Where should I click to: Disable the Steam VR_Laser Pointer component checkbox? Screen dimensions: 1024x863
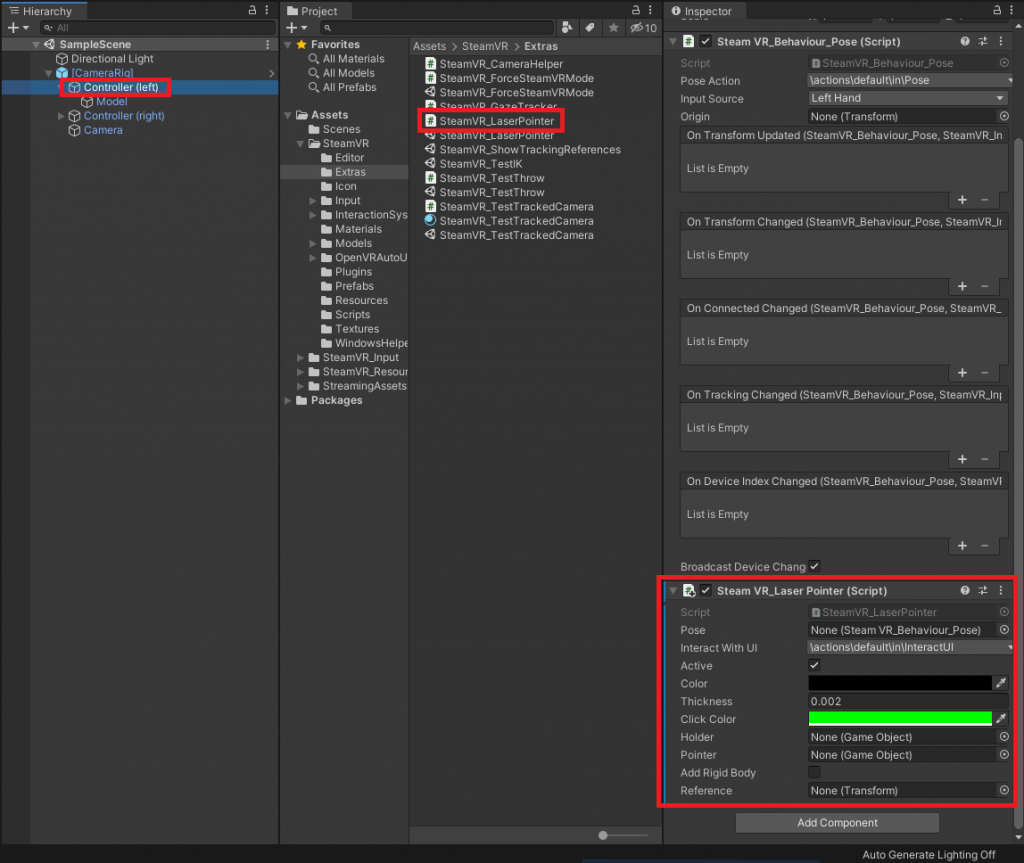(x=706, y=591)
